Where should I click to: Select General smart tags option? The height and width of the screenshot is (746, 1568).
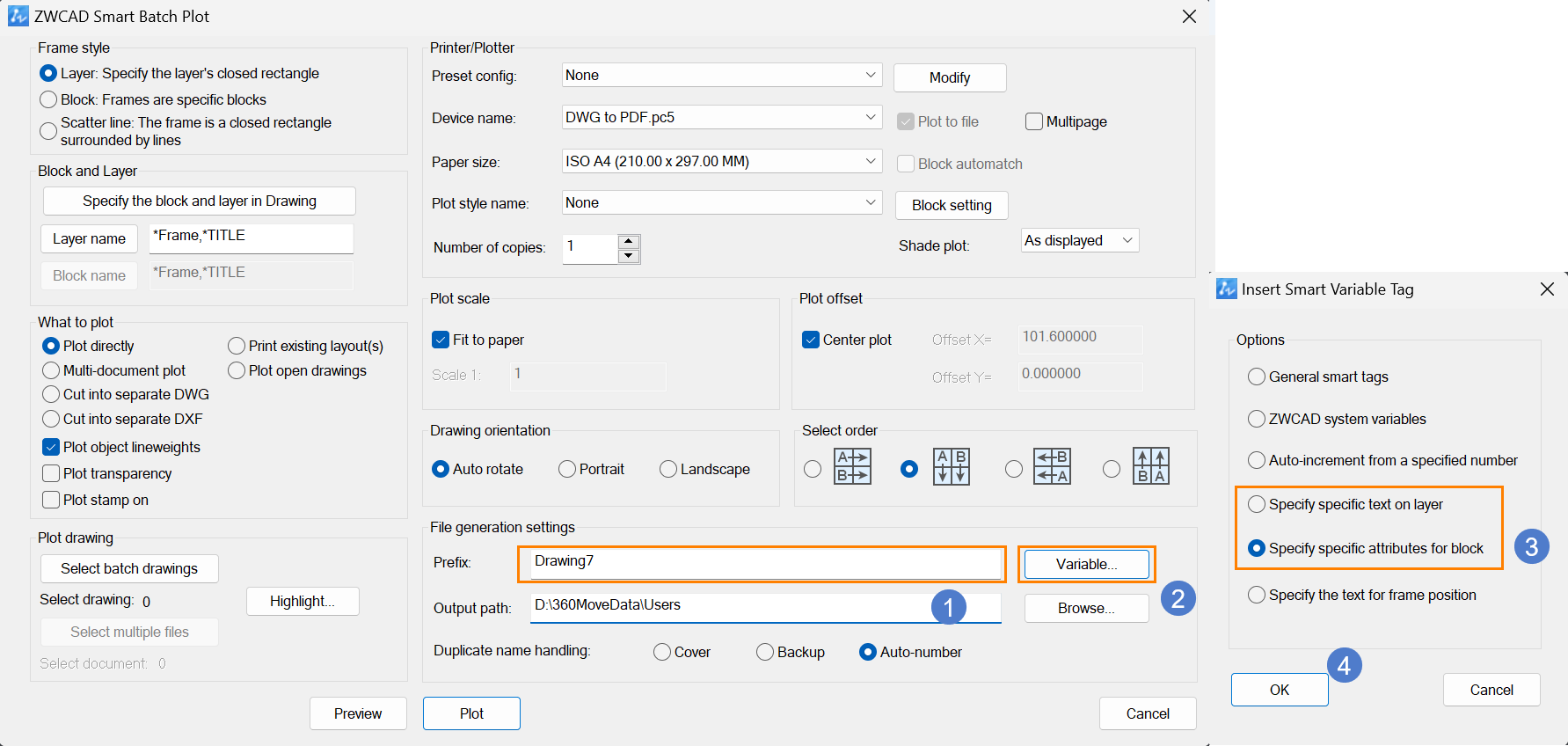pyautogui.click(x=1257, y=377)
